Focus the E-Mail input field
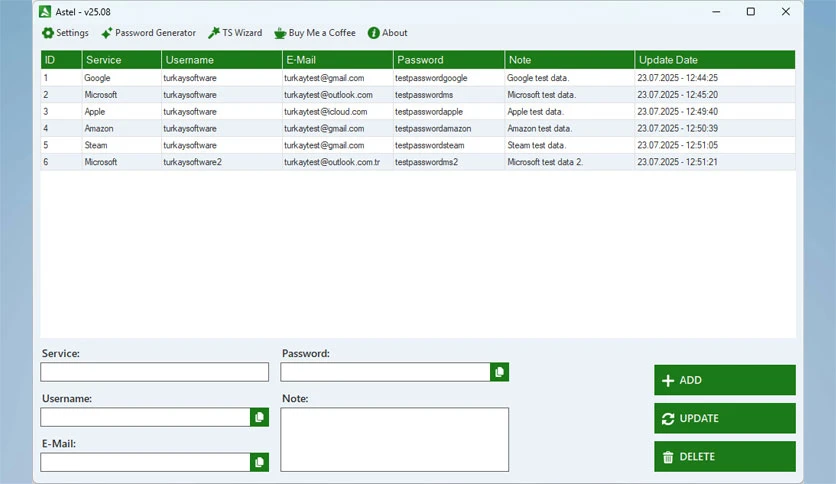This screenshot has width=836, height=484. [145, 462]
